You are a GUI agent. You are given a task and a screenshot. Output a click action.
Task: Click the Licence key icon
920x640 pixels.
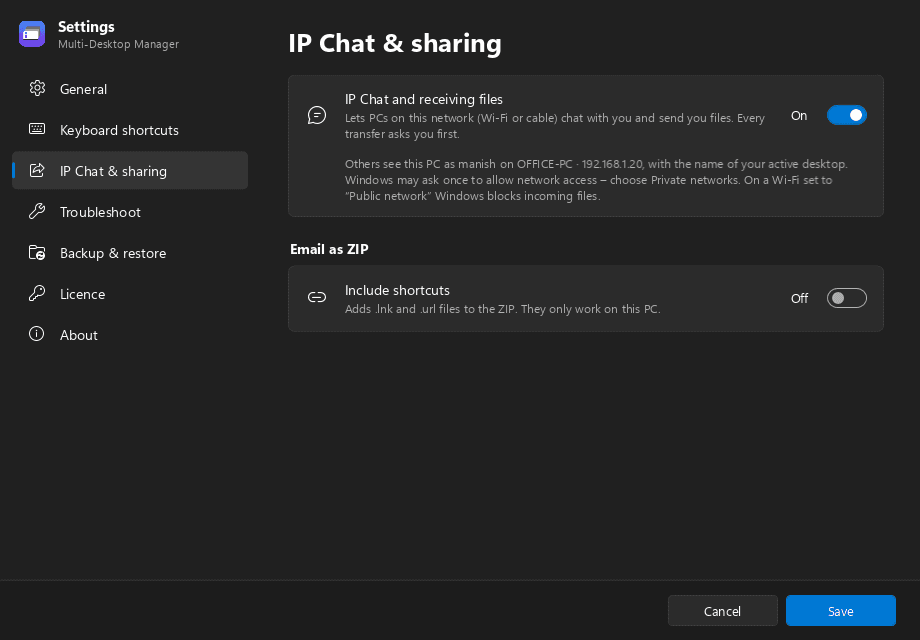(x=37, y=293)
